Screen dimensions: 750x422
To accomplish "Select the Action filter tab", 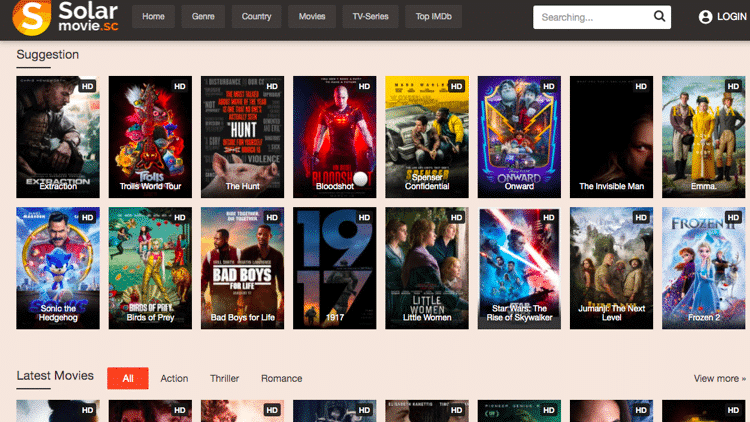I will (174, 378).
